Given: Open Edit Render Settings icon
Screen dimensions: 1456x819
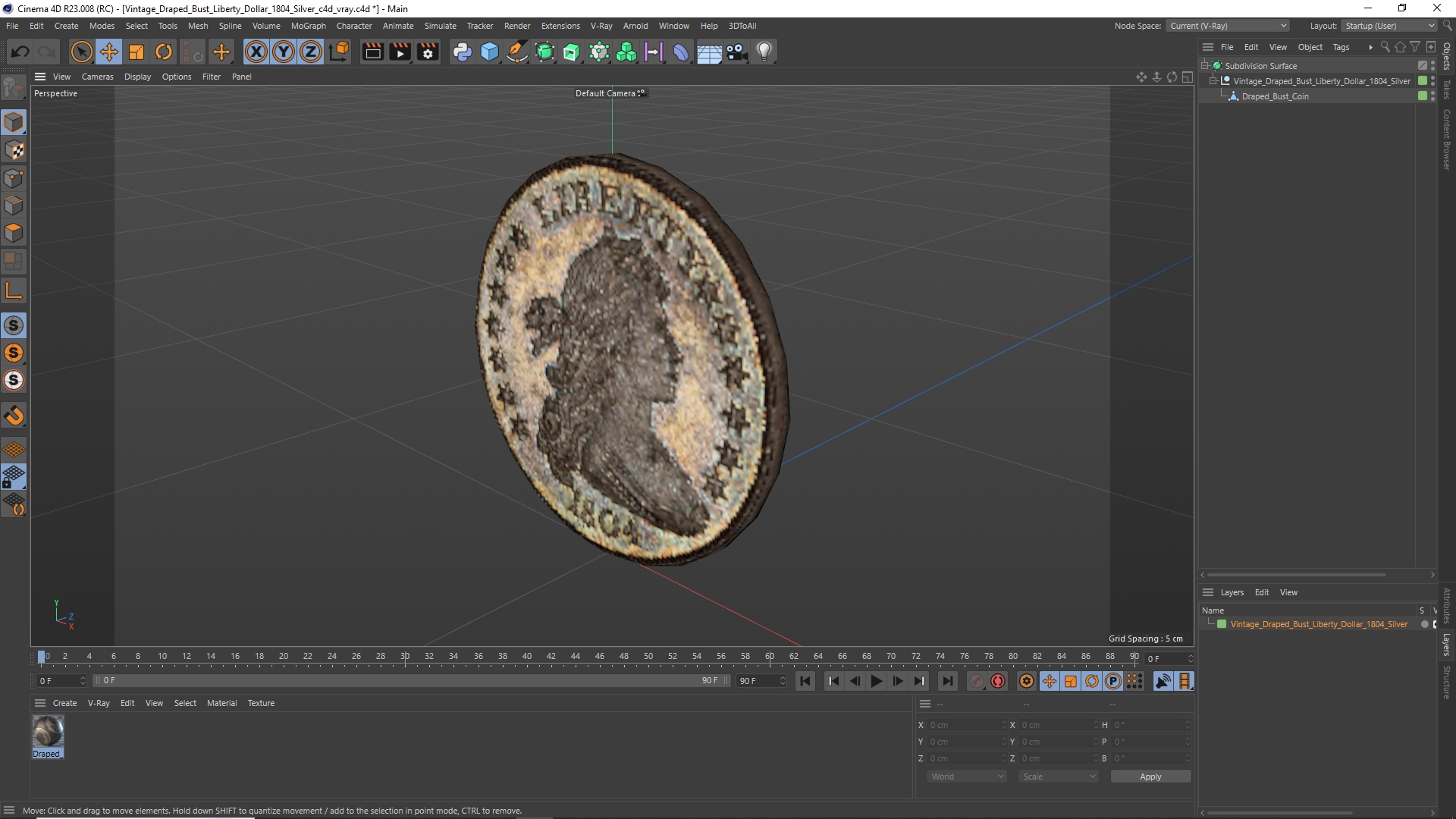Looking at the screenshot, I should pos(428,52).
